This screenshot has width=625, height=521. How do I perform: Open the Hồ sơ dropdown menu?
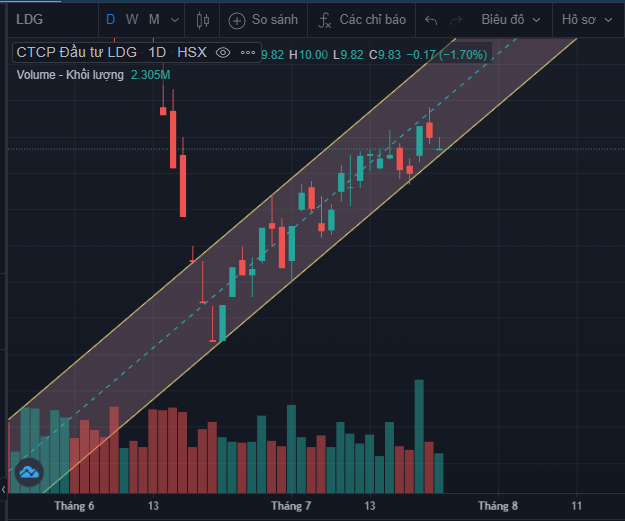[587, 20]
